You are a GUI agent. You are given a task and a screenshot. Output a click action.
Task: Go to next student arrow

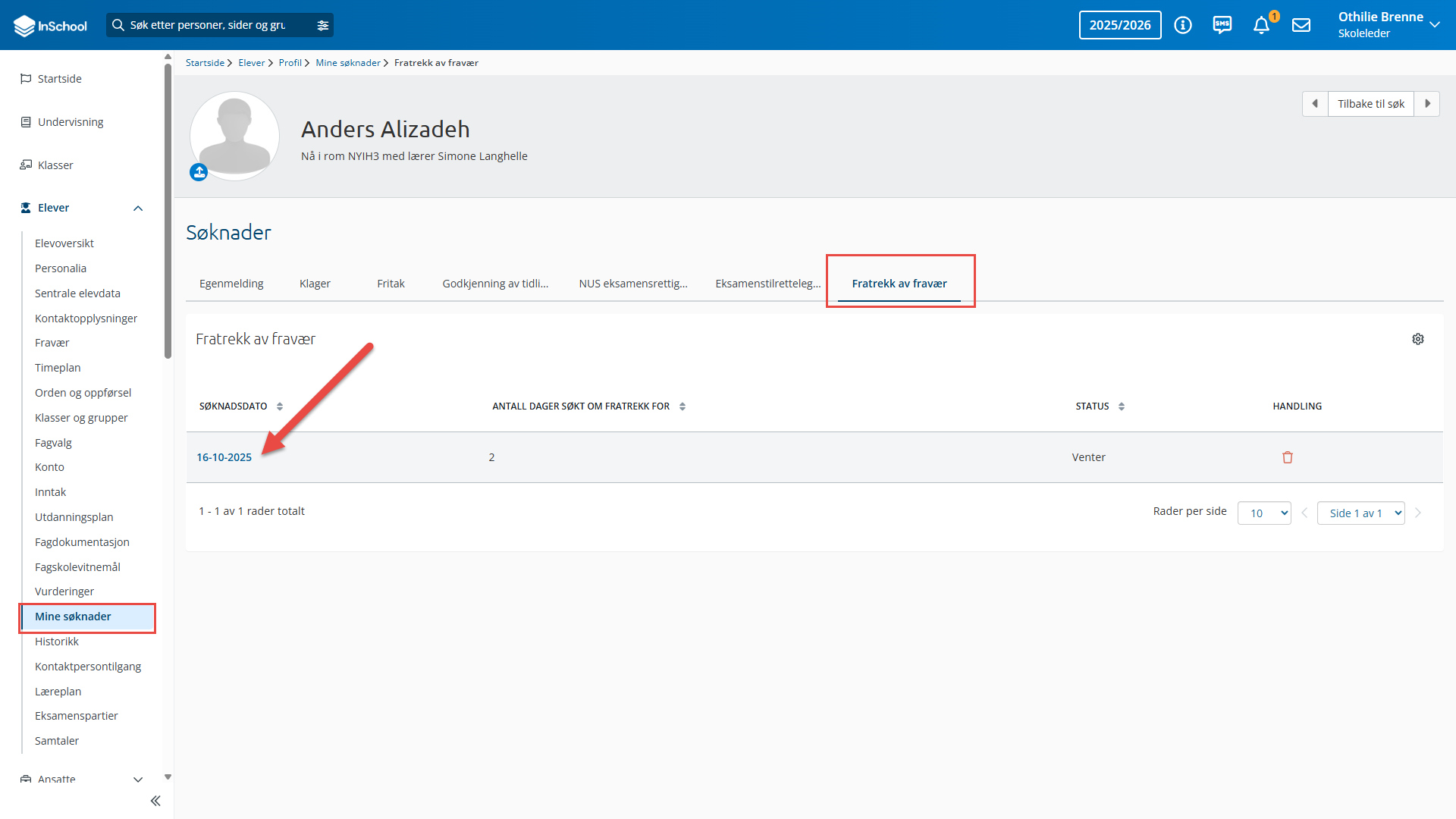[x=1427, y=104]
